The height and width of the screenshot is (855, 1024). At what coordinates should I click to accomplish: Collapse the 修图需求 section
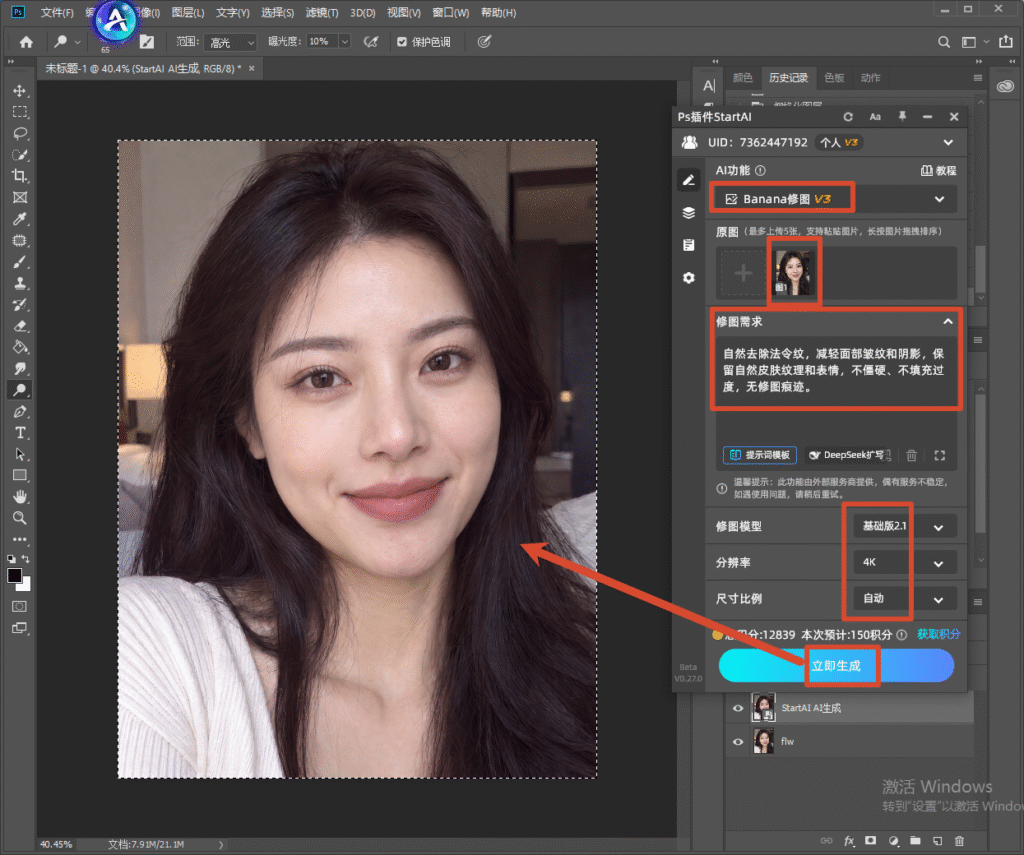[x=948, y=321]
